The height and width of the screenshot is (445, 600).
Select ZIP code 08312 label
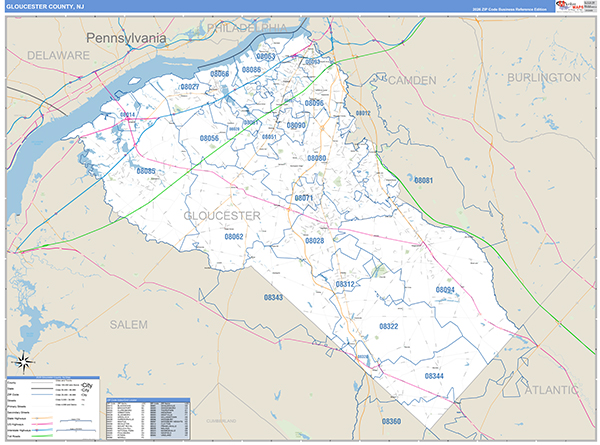345,284
